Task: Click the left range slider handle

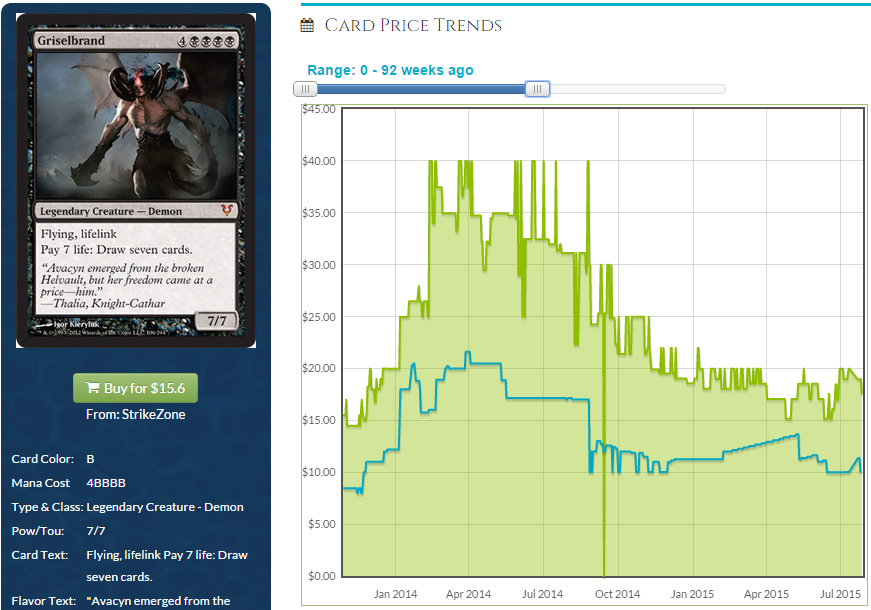Action: [305, 89]
